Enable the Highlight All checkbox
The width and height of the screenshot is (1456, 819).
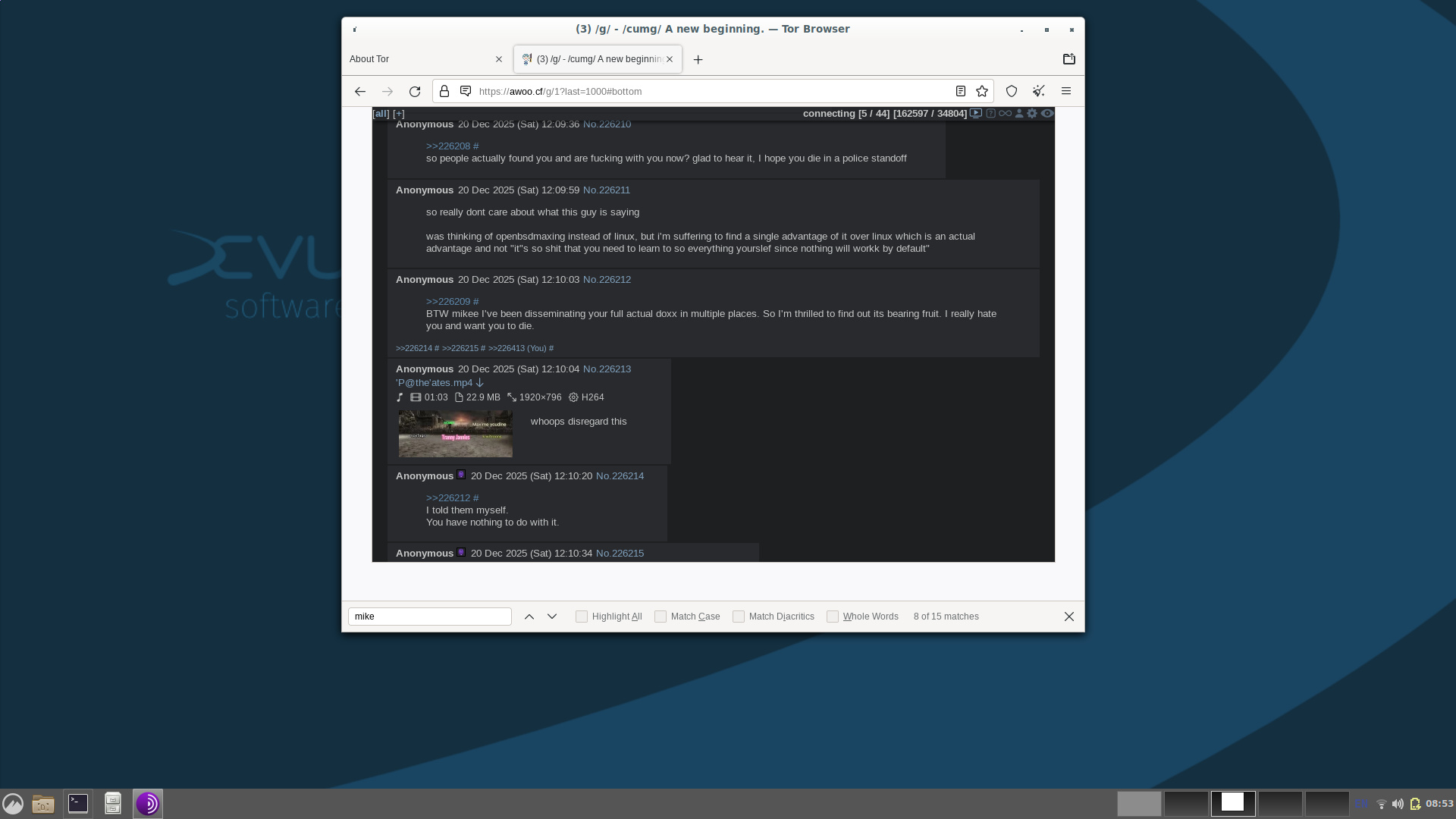[x=582, y=617]
